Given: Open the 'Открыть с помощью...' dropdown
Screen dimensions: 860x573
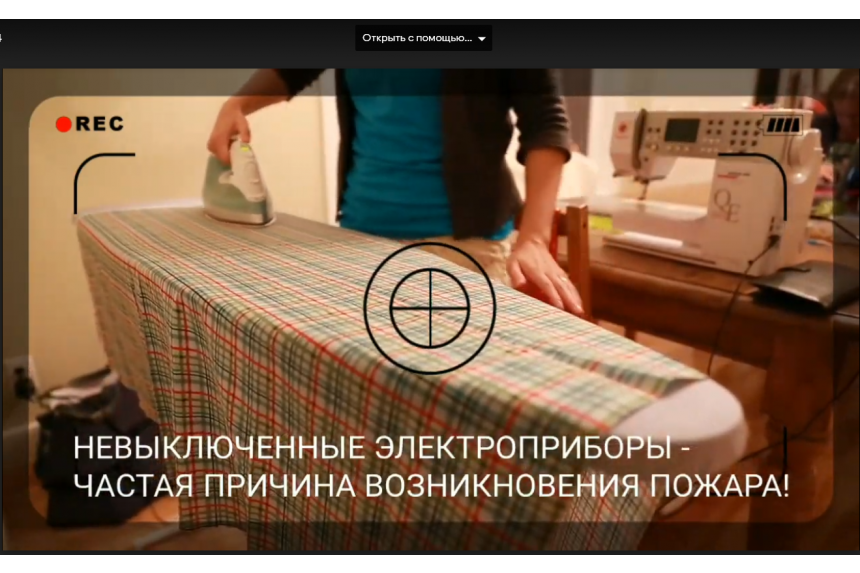Looking at the screenshot, I should click(423, 38).
